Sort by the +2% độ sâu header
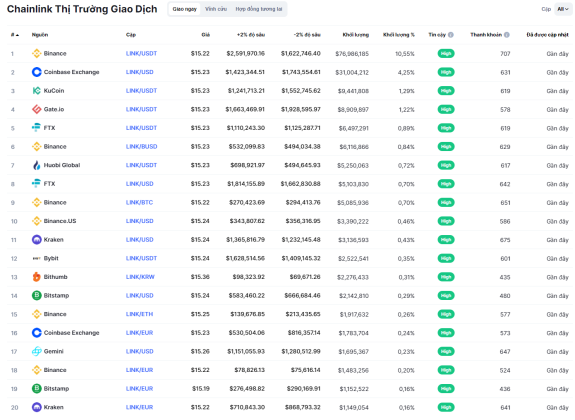Image resolution: width=575 pixels, height=420 pixels. [251, 35]
